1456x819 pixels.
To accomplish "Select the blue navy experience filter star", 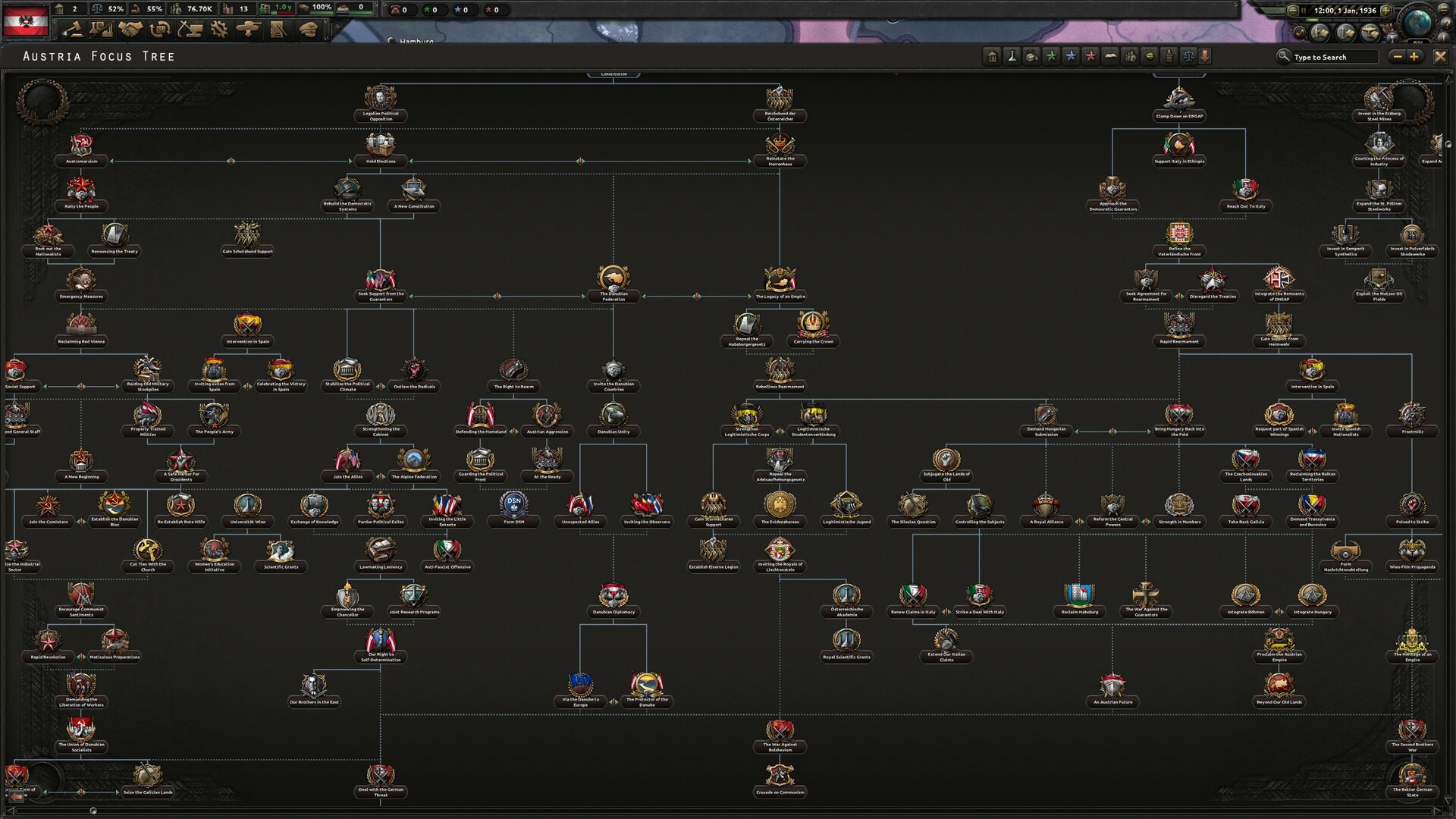I will [x=1070, y=55].
